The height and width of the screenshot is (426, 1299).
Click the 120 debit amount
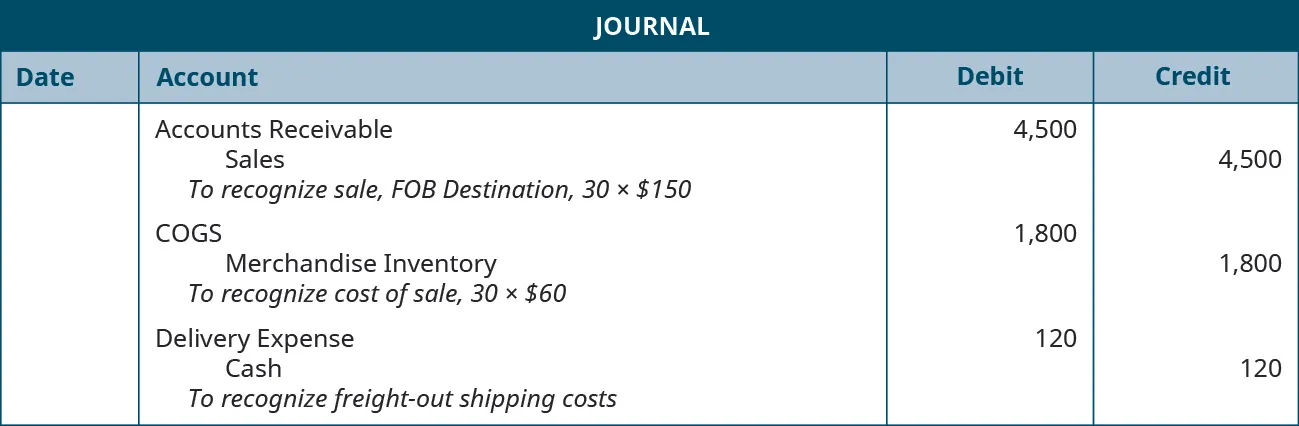coord(1056,339)
